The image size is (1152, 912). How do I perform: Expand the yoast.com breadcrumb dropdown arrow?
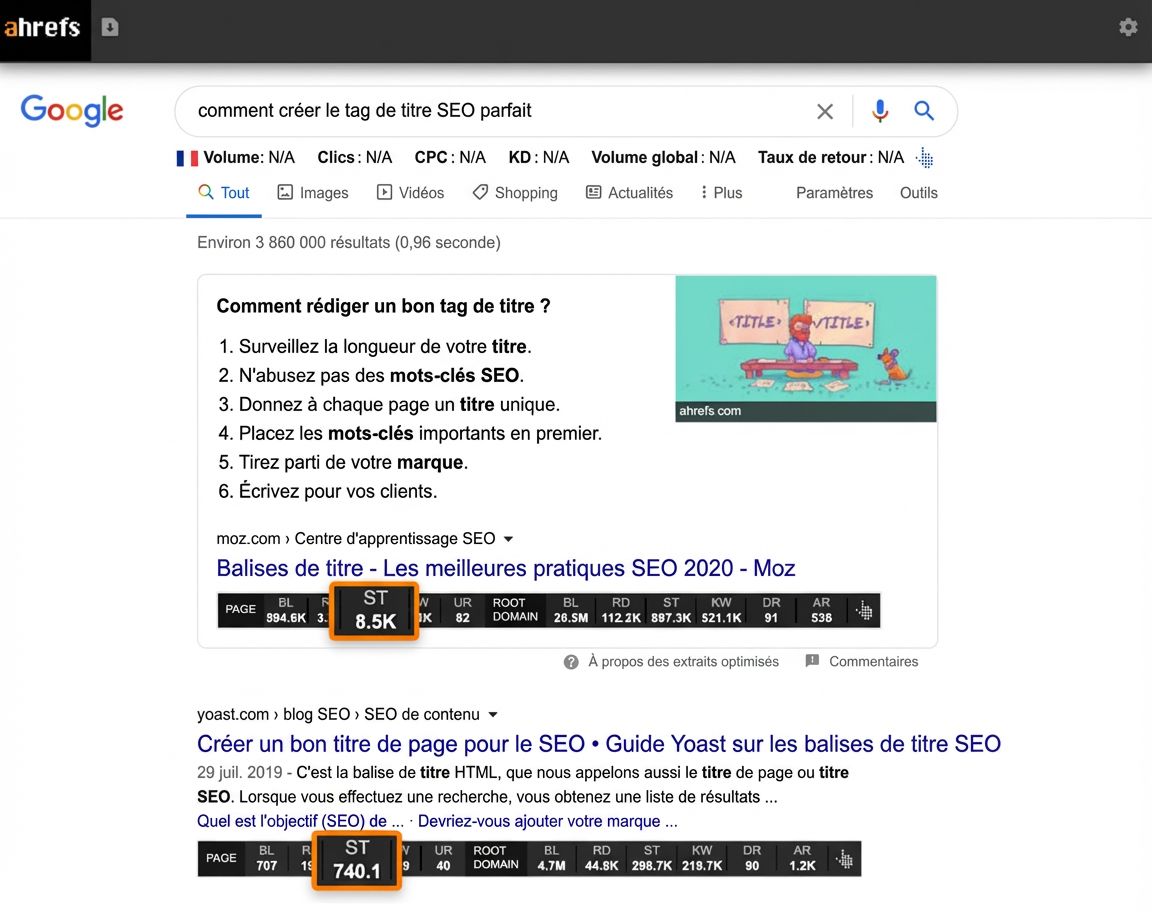click(x=491, y=714)
